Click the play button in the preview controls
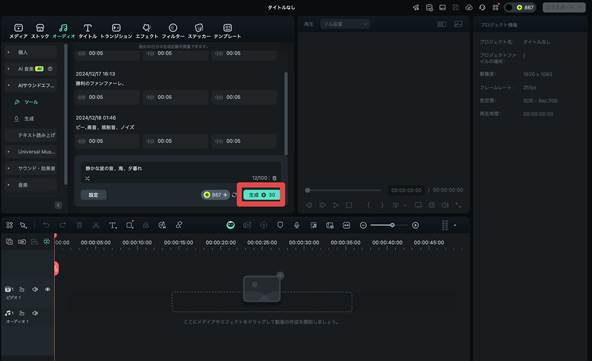Viewport: 592px width, 361px height. (x=336, y=205)
